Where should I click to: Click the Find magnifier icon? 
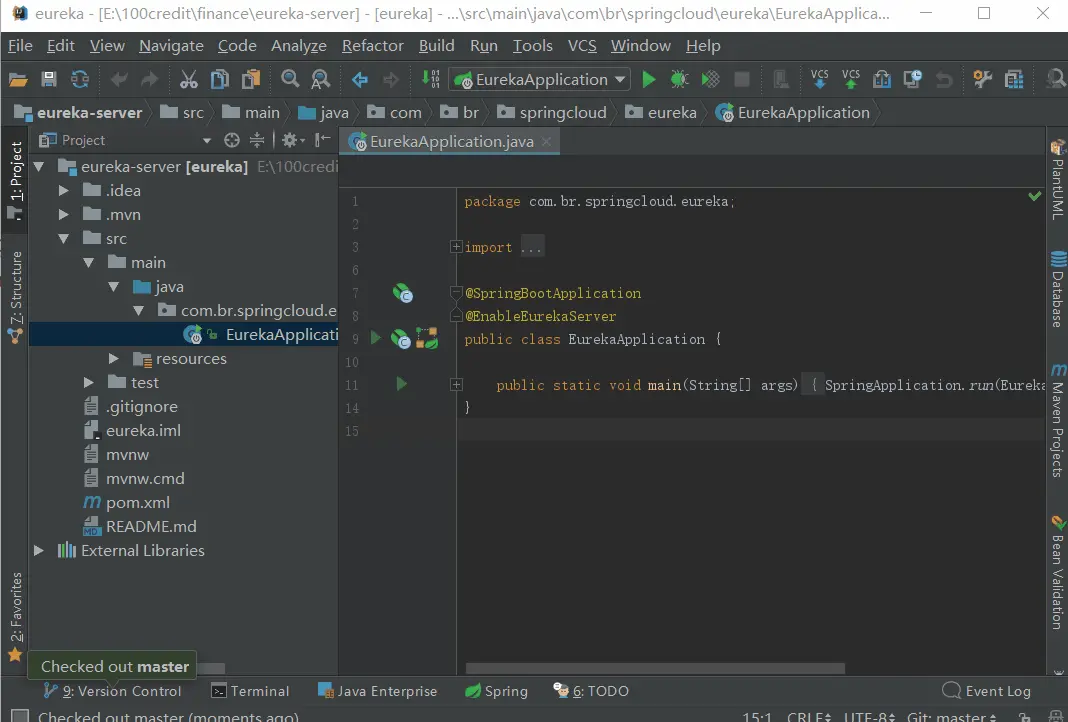coord(289,79)
